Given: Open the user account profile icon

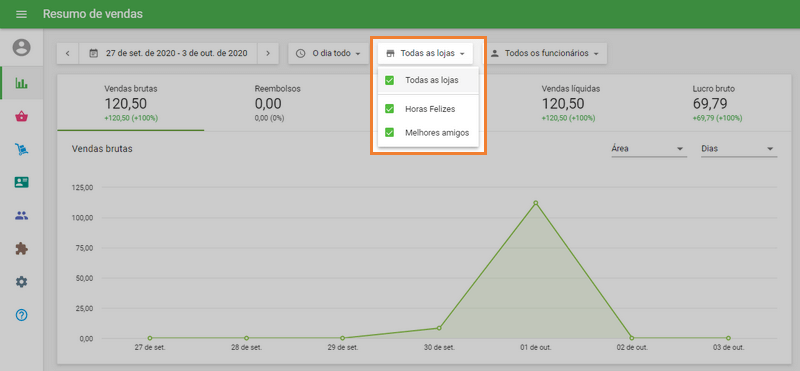Looking at the screenshot, I should 21,47.
